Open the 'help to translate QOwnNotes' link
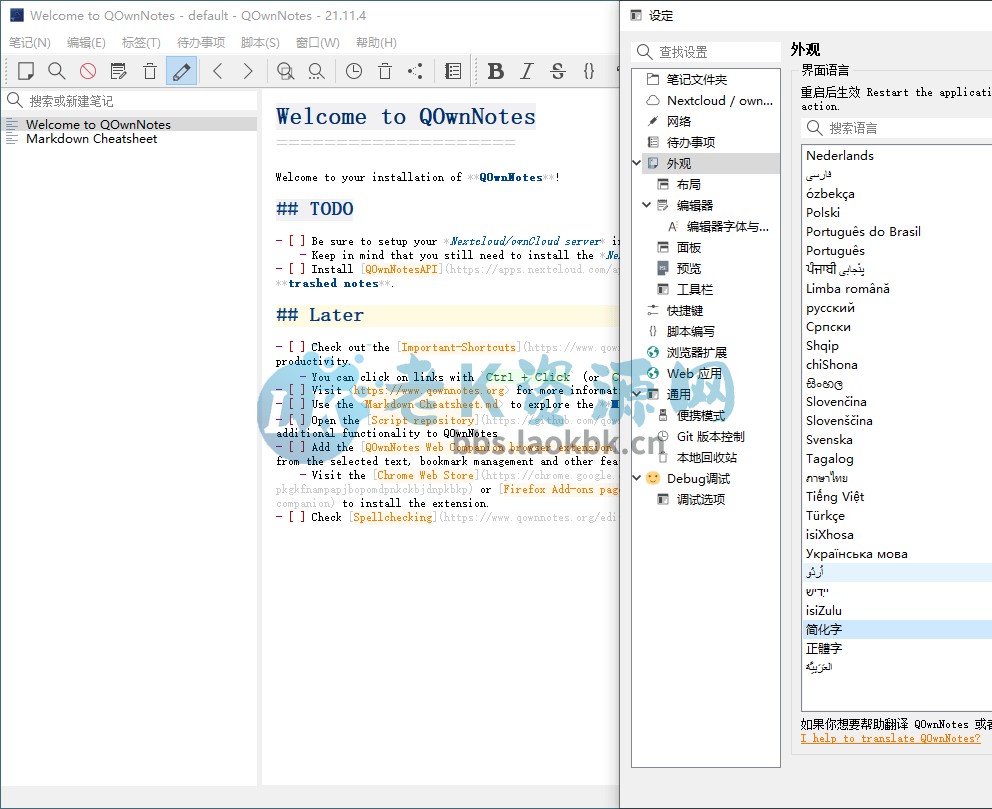The width and height of the screenshot is (992, 809). [x=891, y=738]
